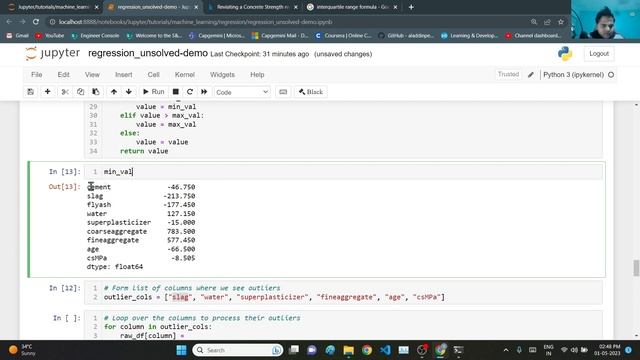The height and width of the screenshot is (360, 640).
Task: Open the YouTube bookmark
Action: tap(50, 36)
